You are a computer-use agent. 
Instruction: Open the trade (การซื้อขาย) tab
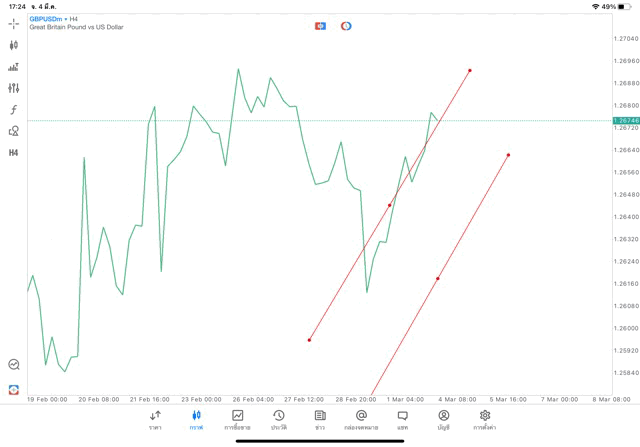click(237, 419)
